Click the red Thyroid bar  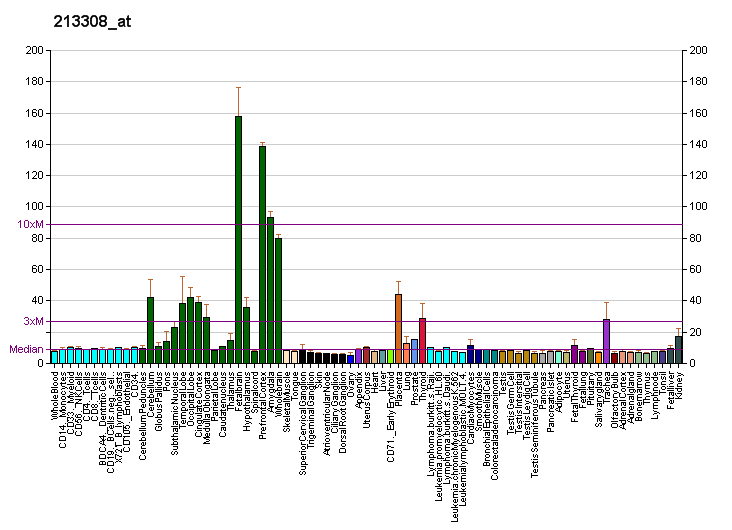[422, 340]
